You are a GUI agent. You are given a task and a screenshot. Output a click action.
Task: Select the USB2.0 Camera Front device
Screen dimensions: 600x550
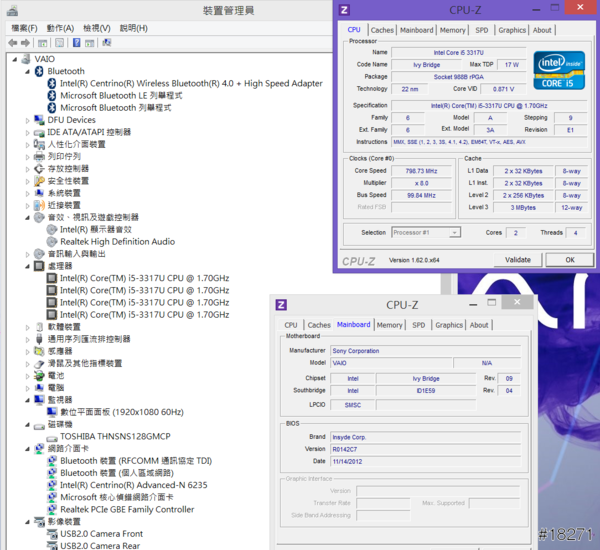(x=101, y=533)
